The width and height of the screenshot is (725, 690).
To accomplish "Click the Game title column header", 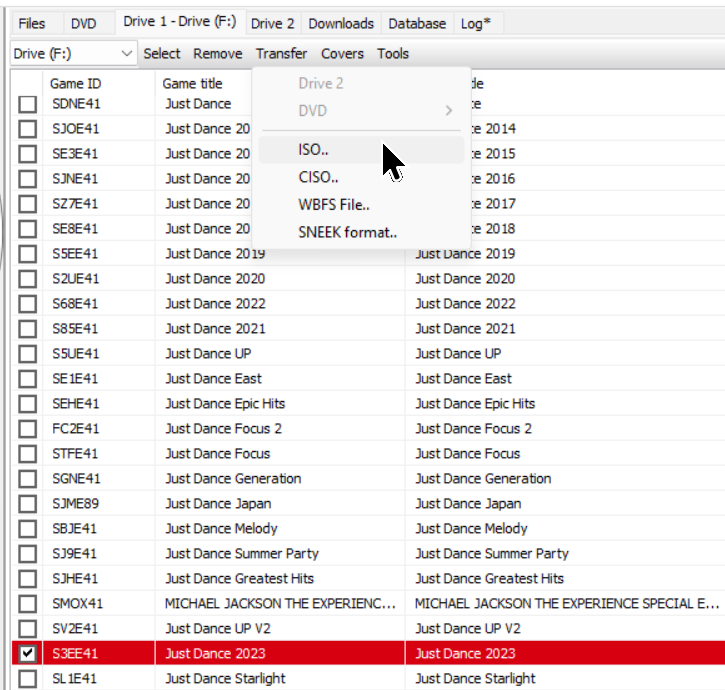I will pyautogui.click(x=192, y=83).
